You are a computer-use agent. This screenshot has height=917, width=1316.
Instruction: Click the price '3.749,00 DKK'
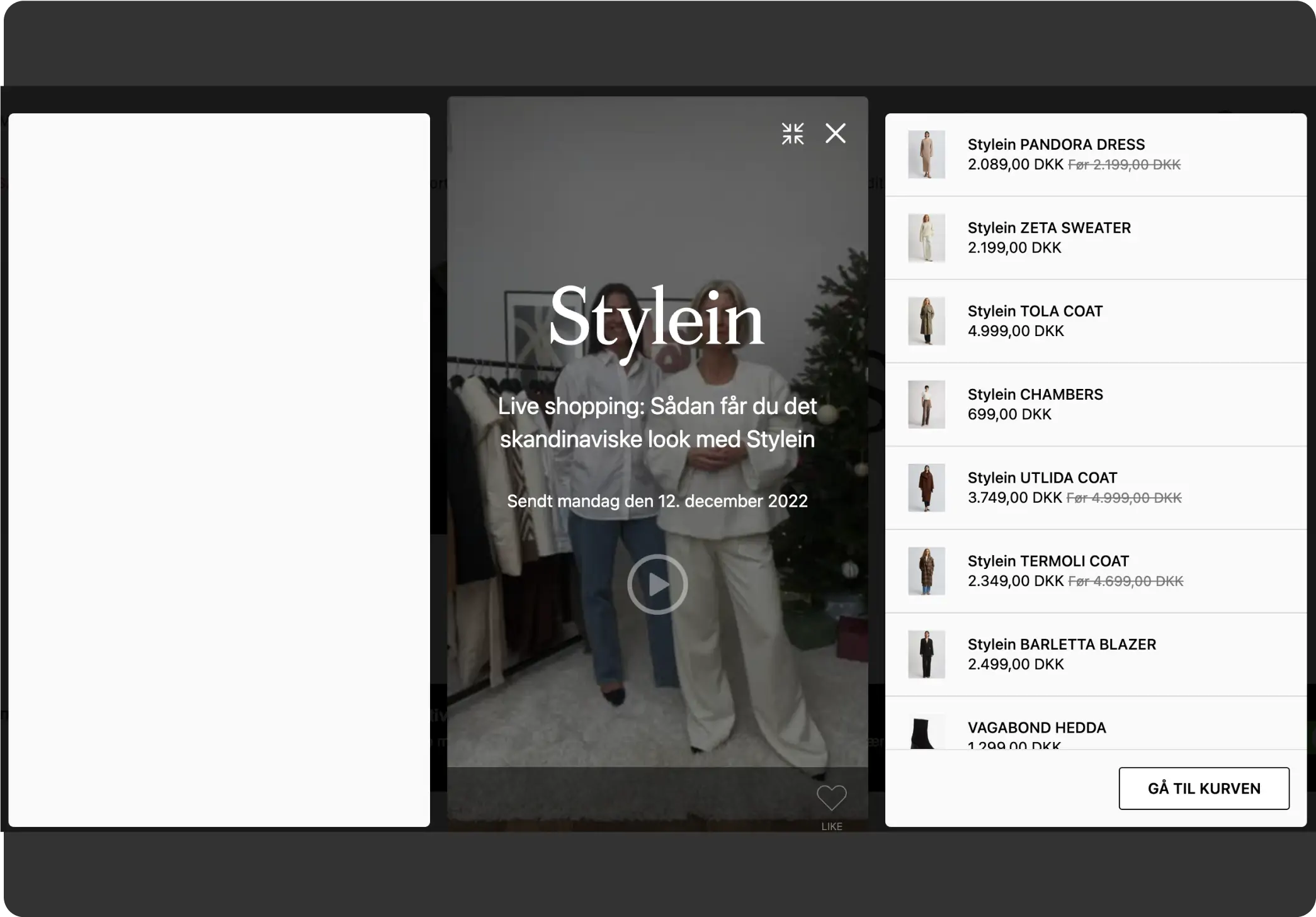coord(1014,498)
